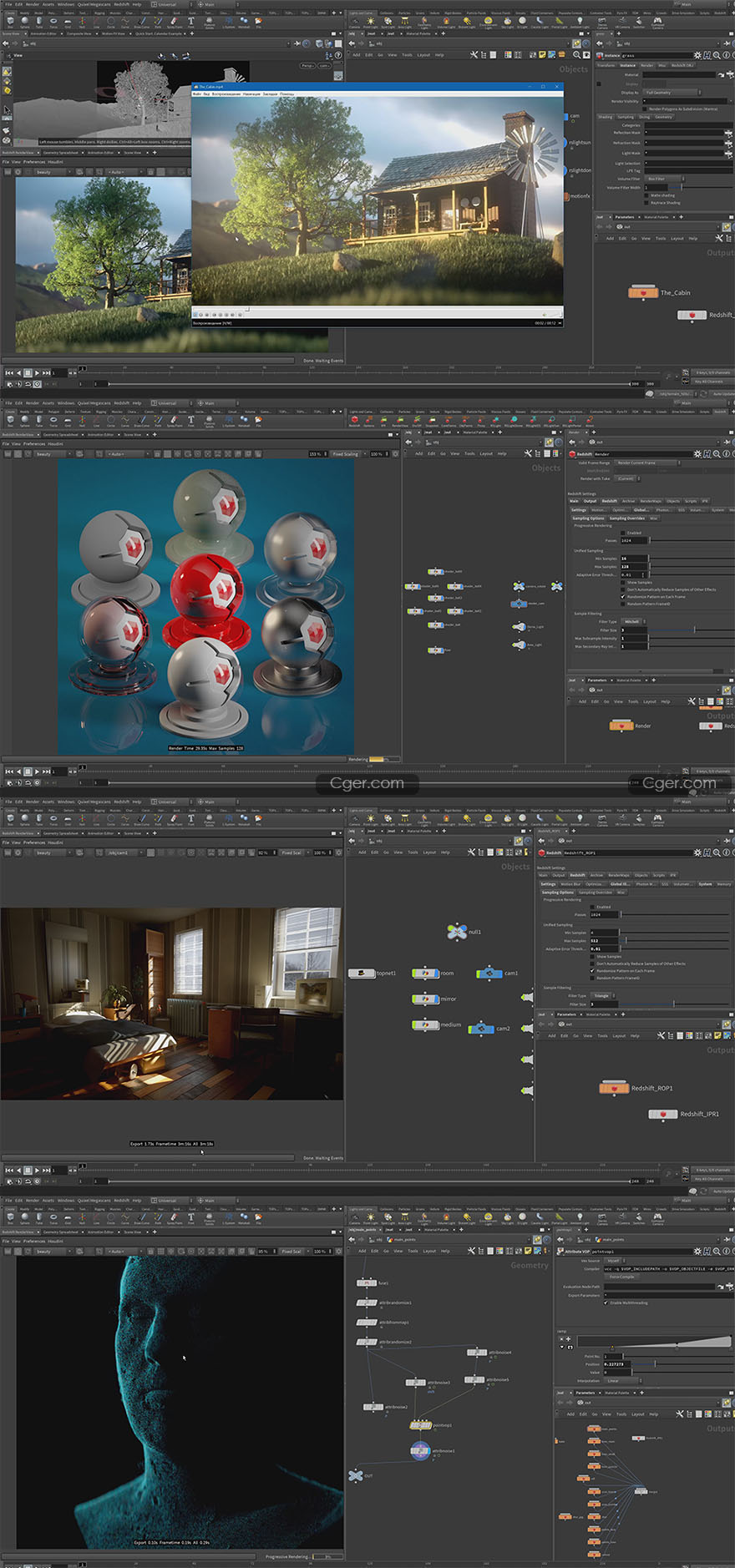The width and height of the screenshot is (735, 1568).
Task: Click the ramp Position slider on pointvop1
Action: [682, 1364]
